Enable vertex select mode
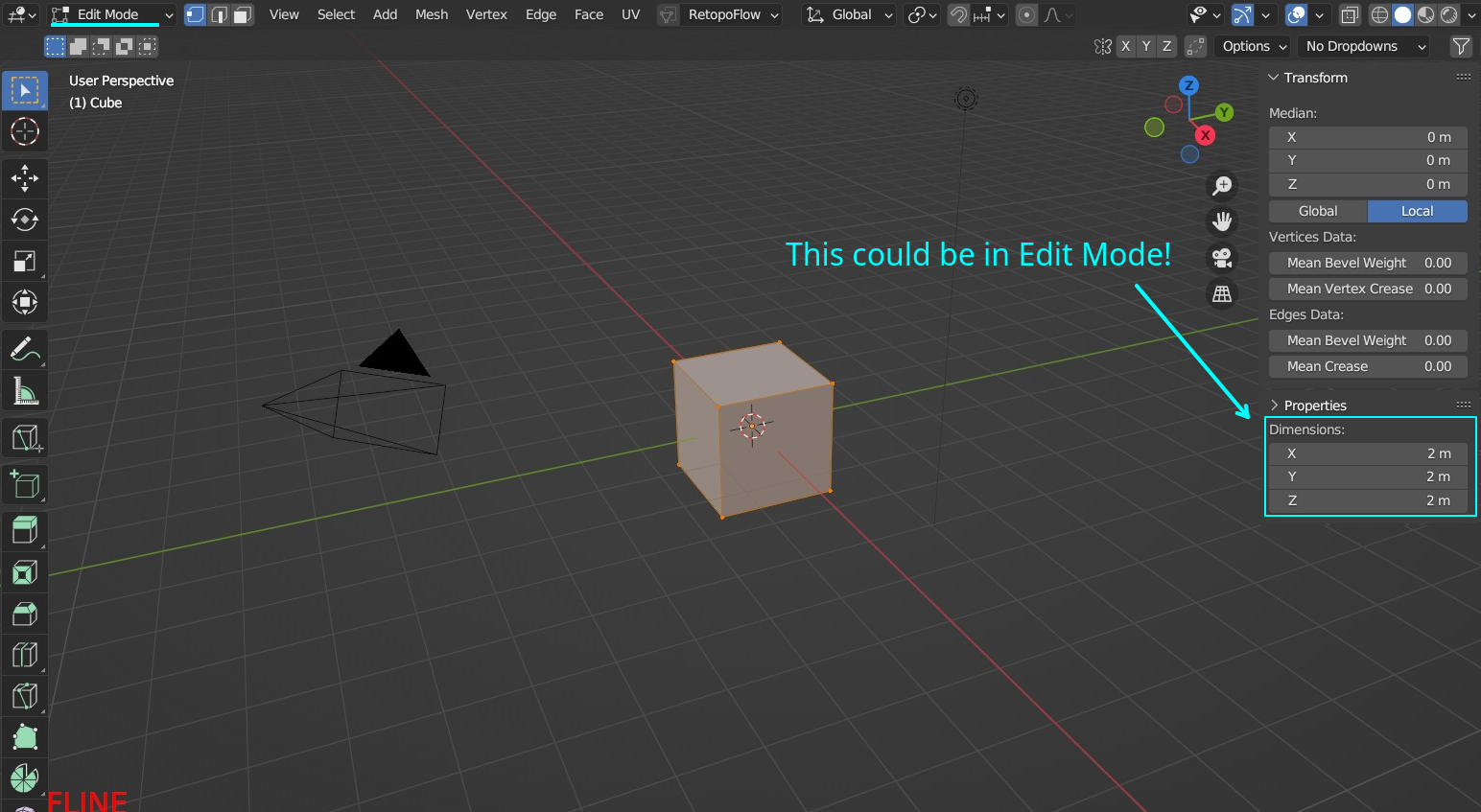This screenshot has width=1481, height=812. [x=195, y=14]
